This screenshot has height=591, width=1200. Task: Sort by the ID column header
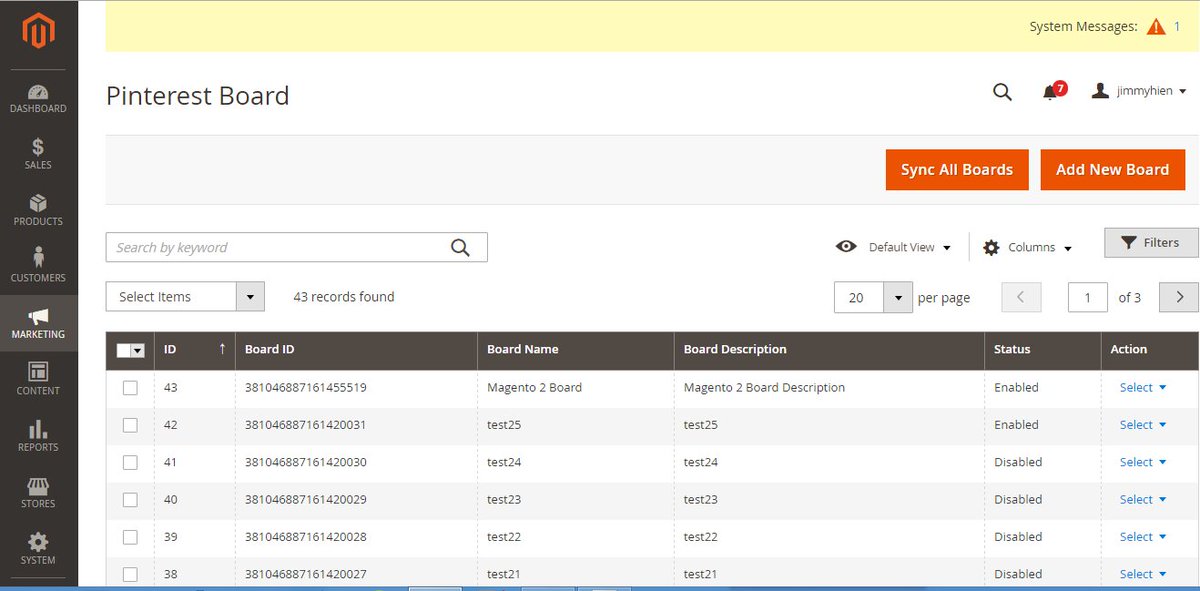pyautogui.click(x=195, y=350)
